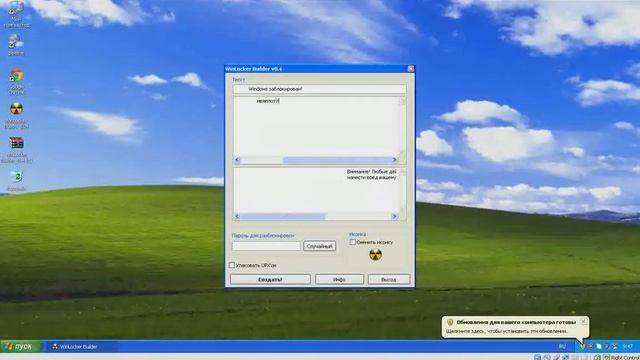Click the red security alert tray icon
640x360 pixels.
point(591,347)
